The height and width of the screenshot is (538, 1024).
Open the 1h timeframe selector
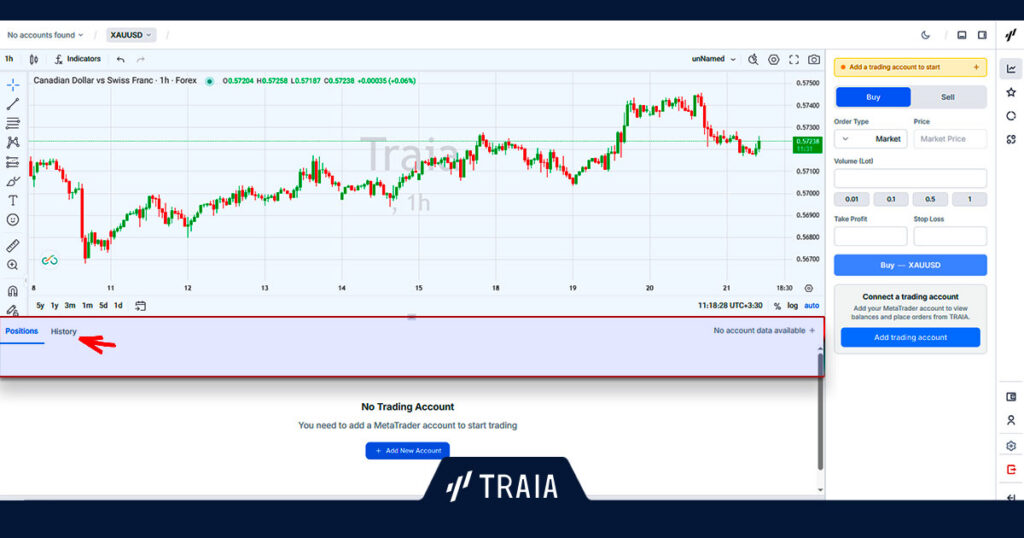click(9, 59)
